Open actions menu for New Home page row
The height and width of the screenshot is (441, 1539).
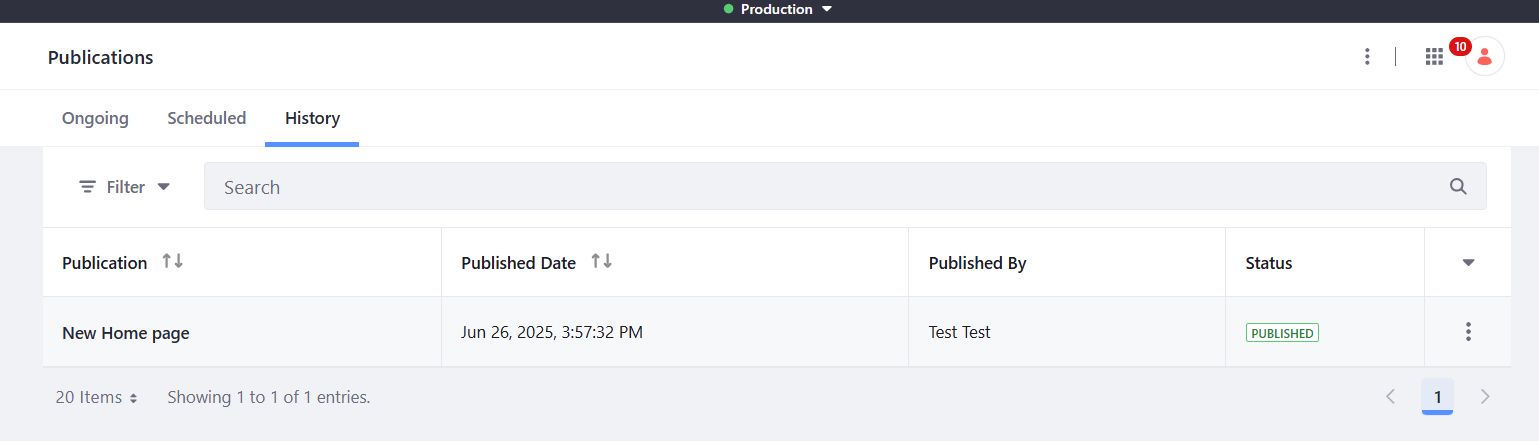click(1468, 332)
